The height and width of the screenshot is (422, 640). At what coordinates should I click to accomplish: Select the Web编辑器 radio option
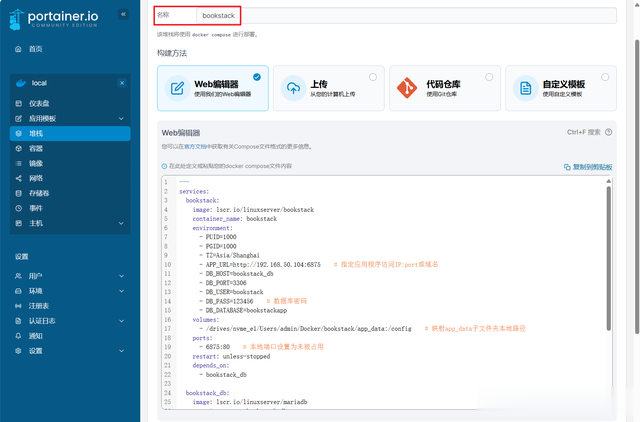(x=257, y=77)
